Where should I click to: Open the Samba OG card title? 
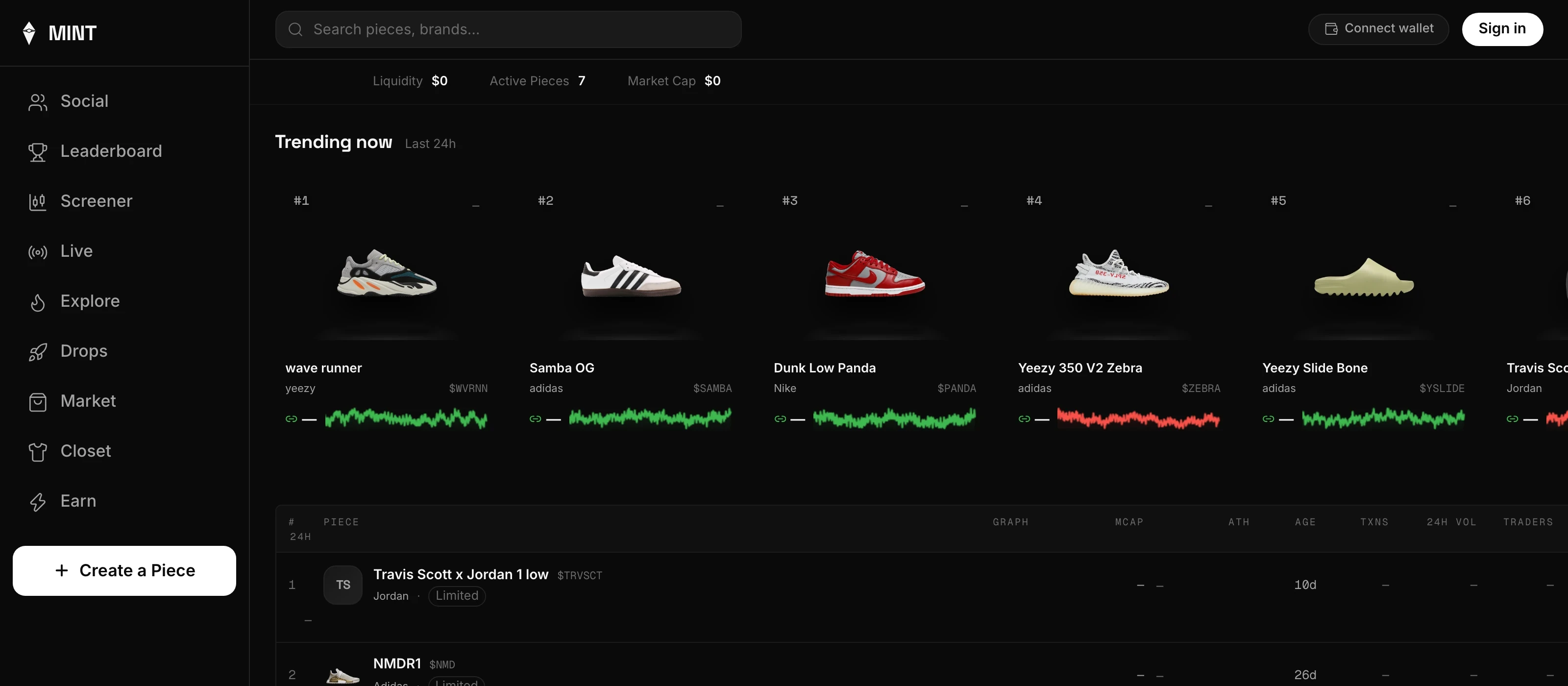(562, 367)
